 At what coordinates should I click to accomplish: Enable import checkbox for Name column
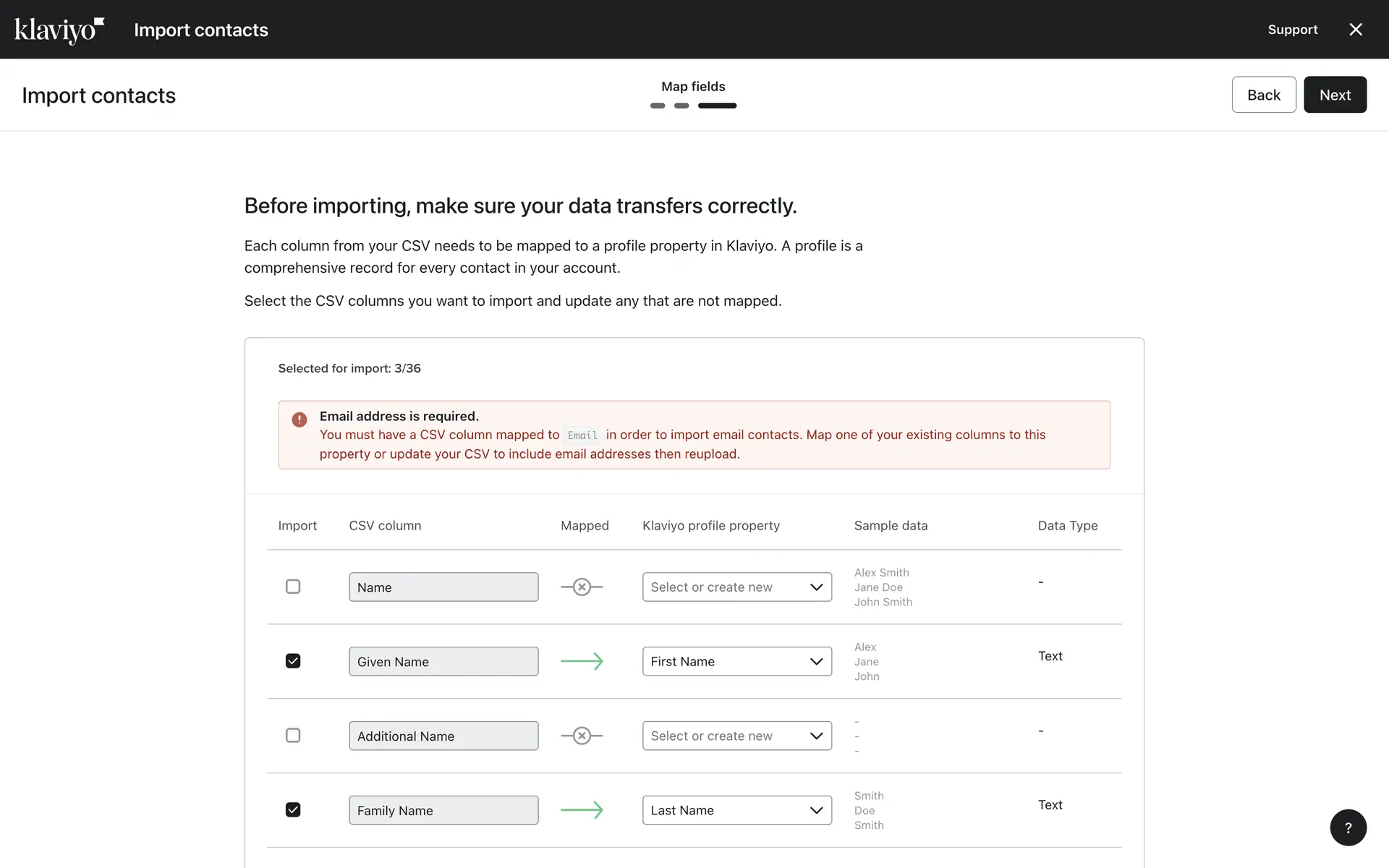(x=293, y=587)
